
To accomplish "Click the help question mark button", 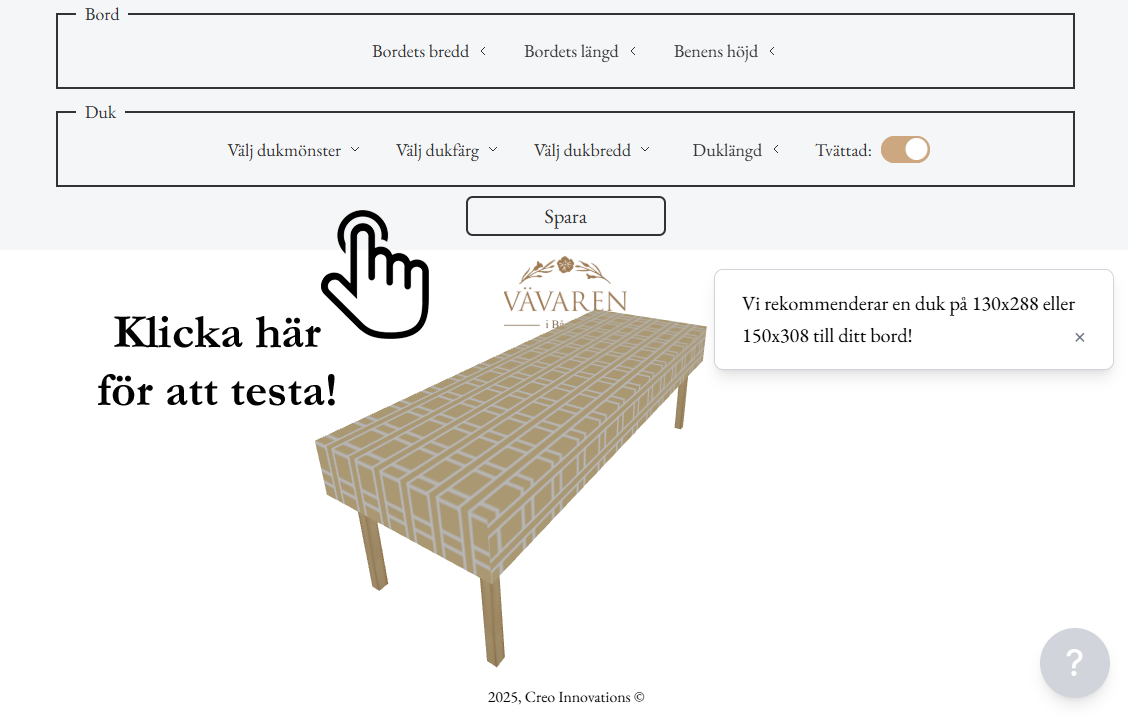I will click(x=1074, y=662).
